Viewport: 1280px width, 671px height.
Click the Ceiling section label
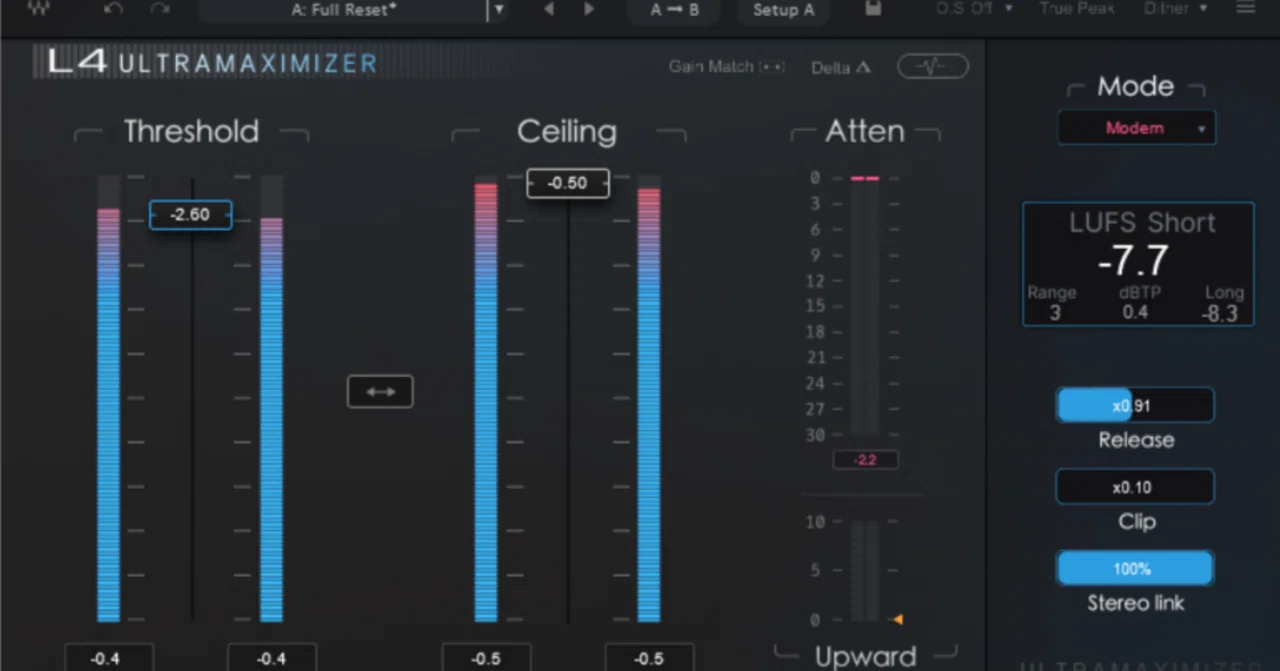point(567,131)
